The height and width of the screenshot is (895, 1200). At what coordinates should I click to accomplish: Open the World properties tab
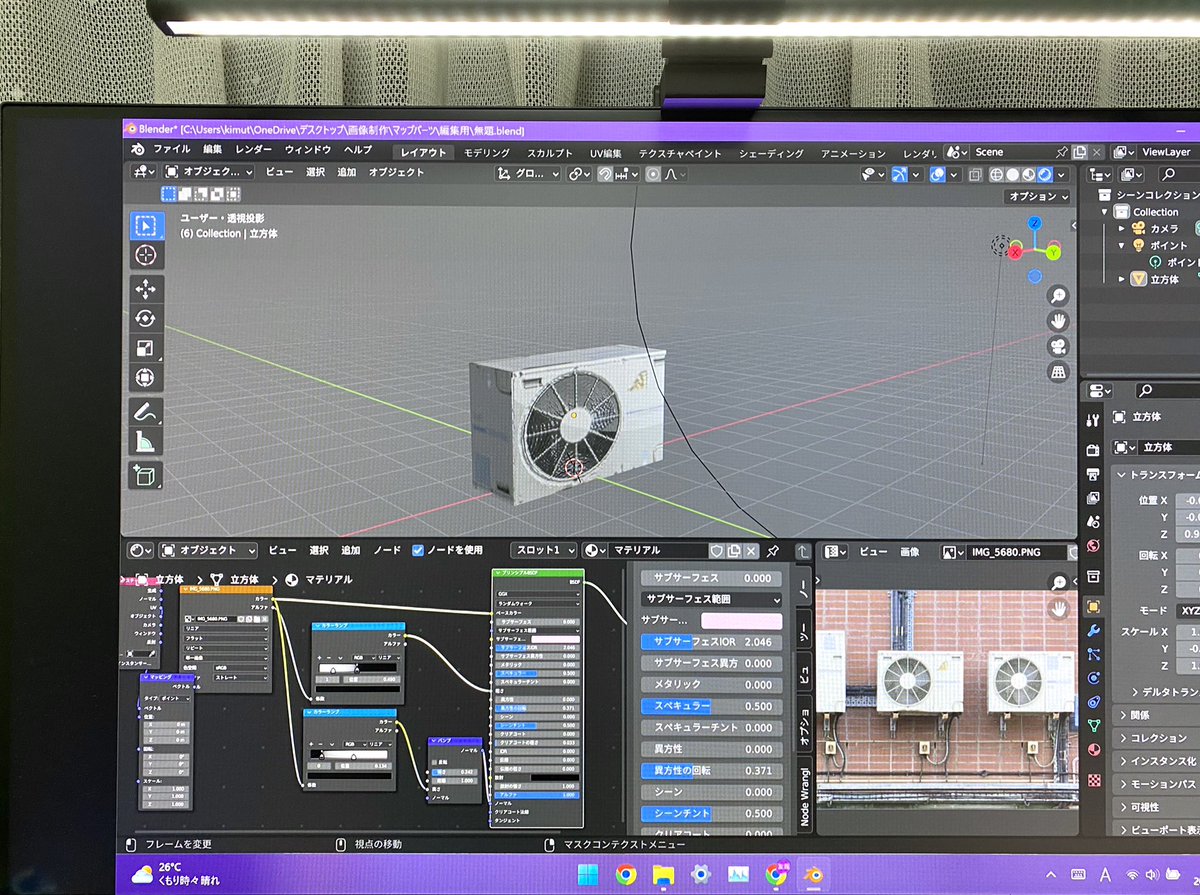coord(1093,545)
